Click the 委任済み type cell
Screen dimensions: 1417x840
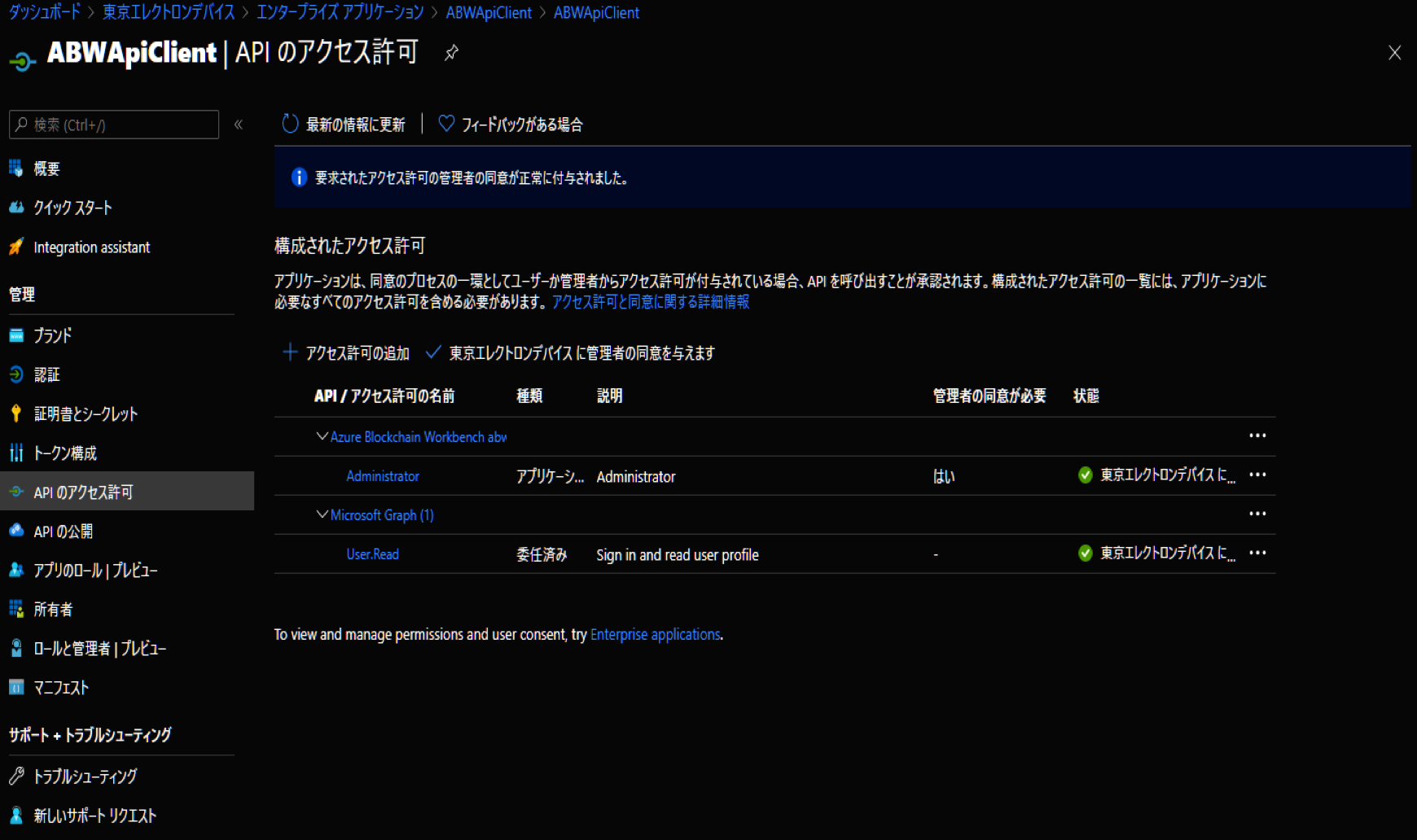pos(542,555)
